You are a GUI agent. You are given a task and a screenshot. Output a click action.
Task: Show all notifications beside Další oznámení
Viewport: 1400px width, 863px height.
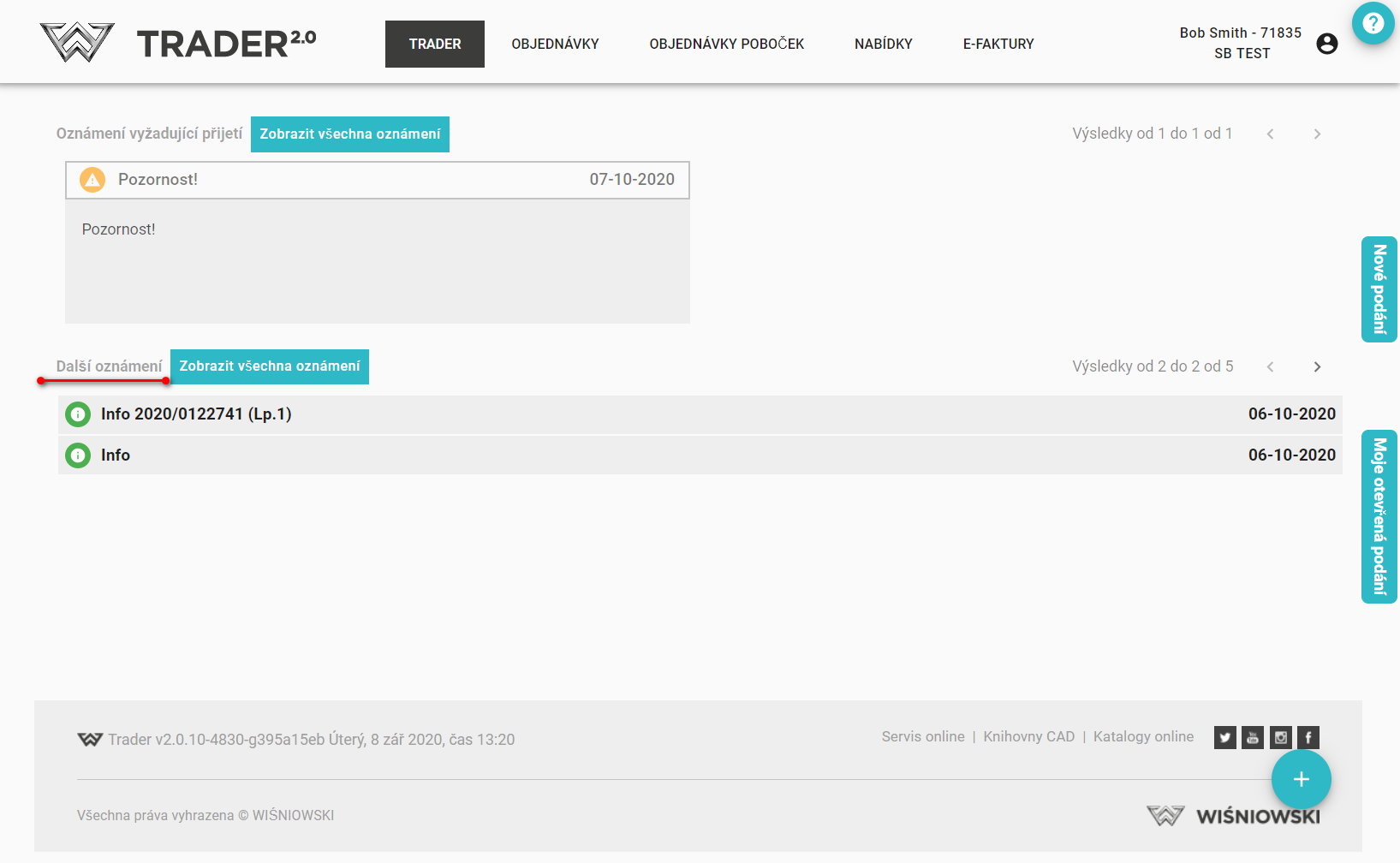(269, 366)
